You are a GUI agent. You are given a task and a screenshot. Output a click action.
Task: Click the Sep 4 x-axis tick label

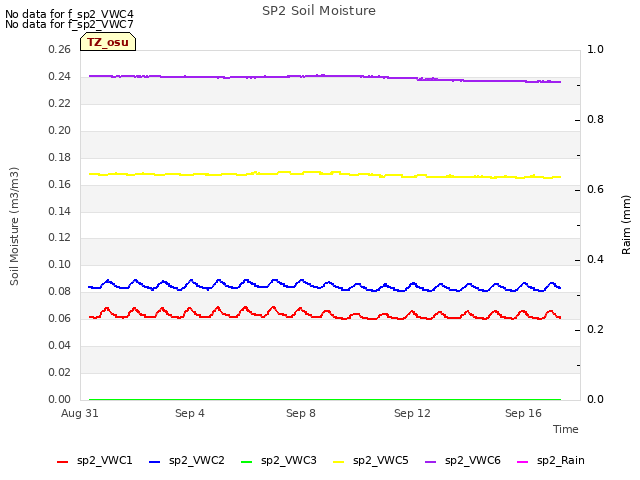tap(190, 413)
